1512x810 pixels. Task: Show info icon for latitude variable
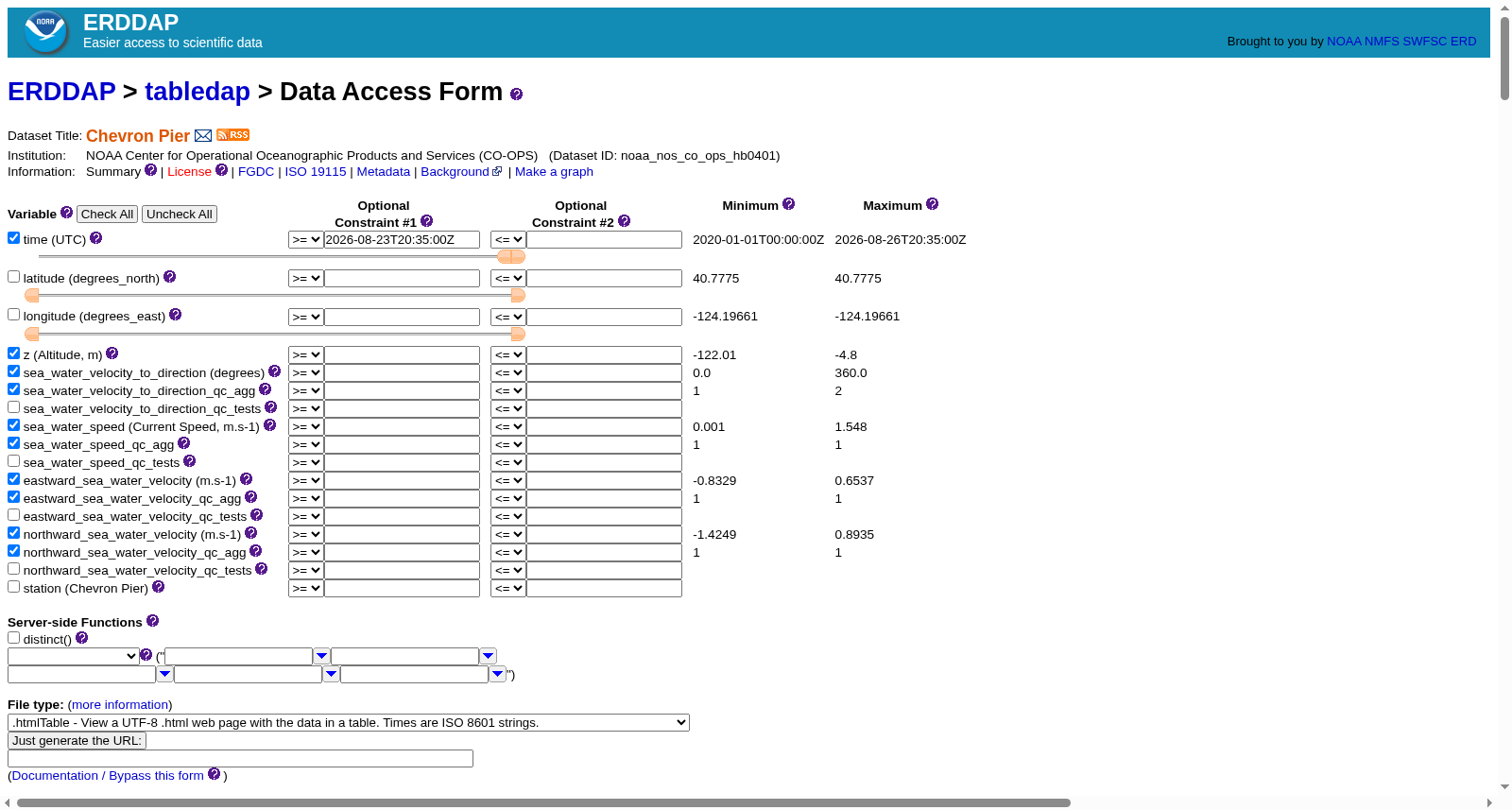[169, 277]
